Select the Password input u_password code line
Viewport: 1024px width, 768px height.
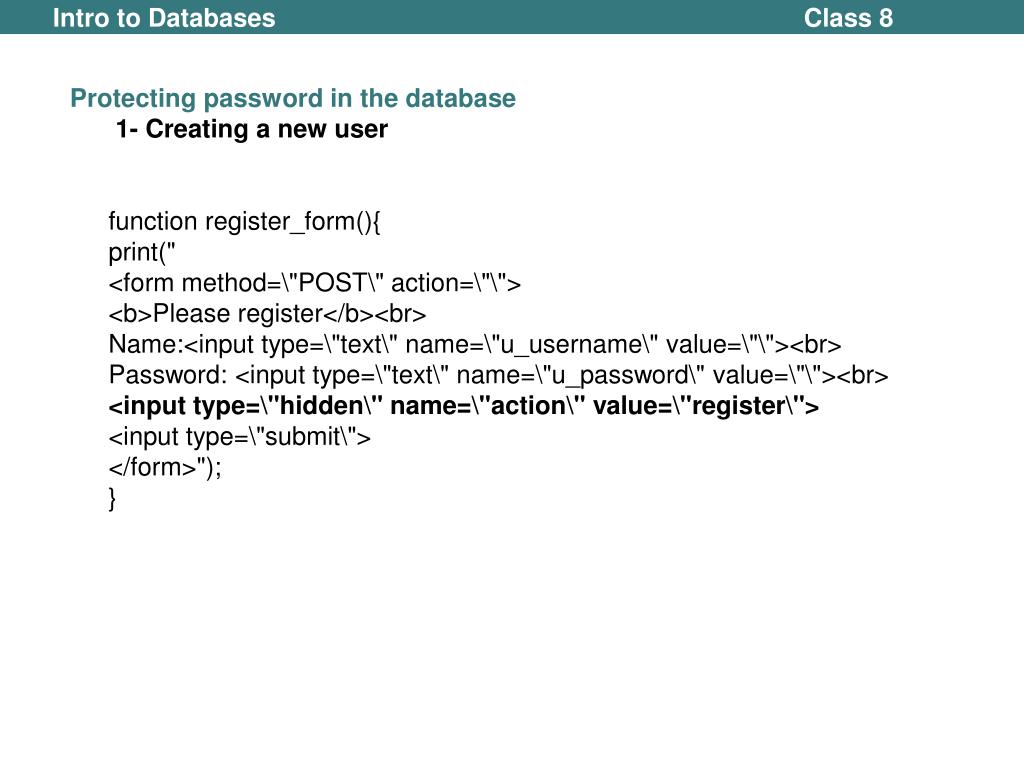pos(498,376)
